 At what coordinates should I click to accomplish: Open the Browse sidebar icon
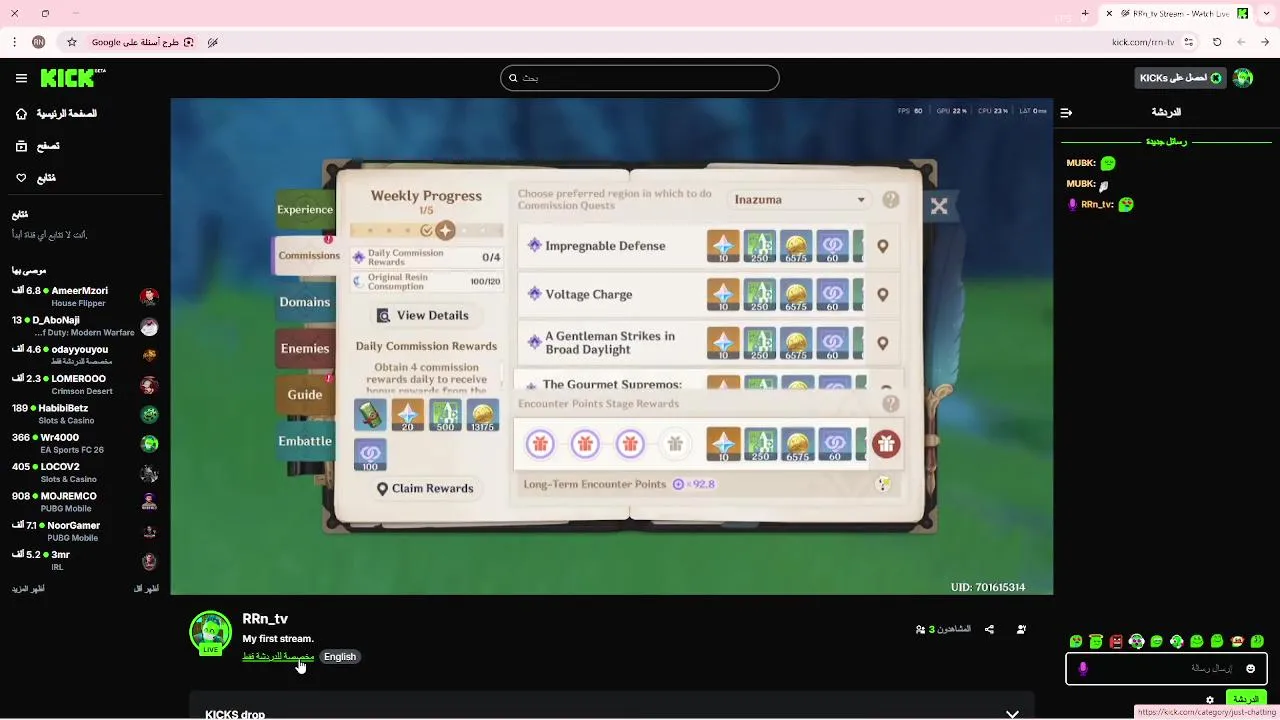21,146
